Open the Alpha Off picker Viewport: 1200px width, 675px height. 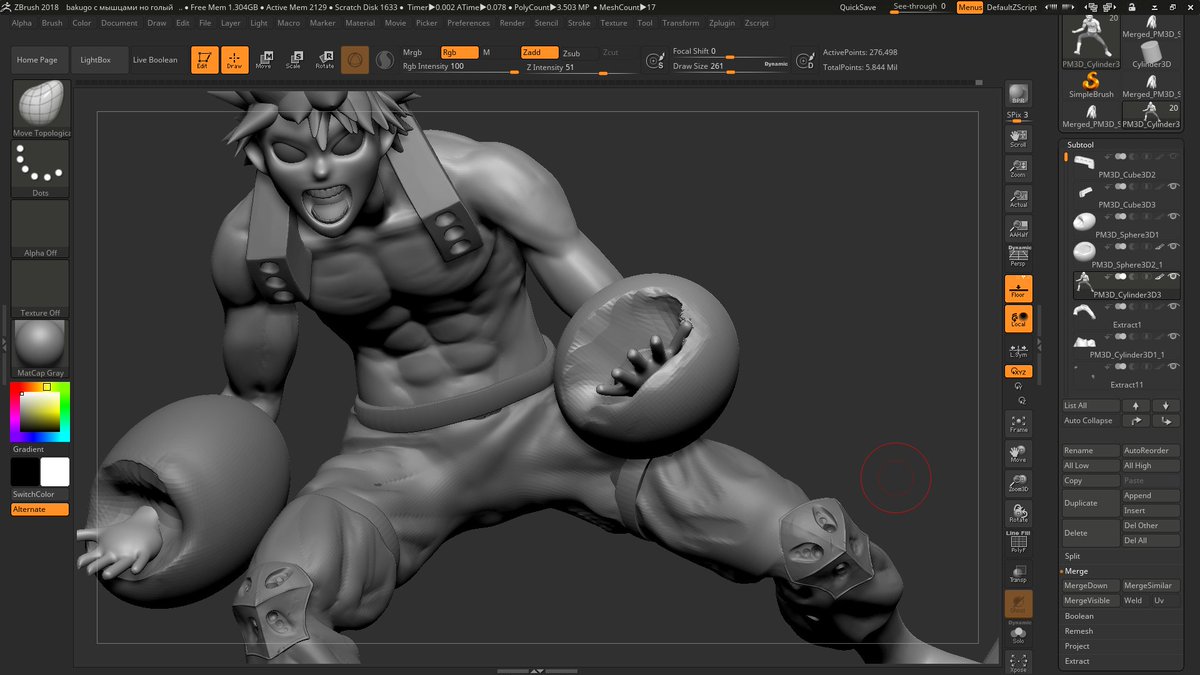(x=40, y=228)
